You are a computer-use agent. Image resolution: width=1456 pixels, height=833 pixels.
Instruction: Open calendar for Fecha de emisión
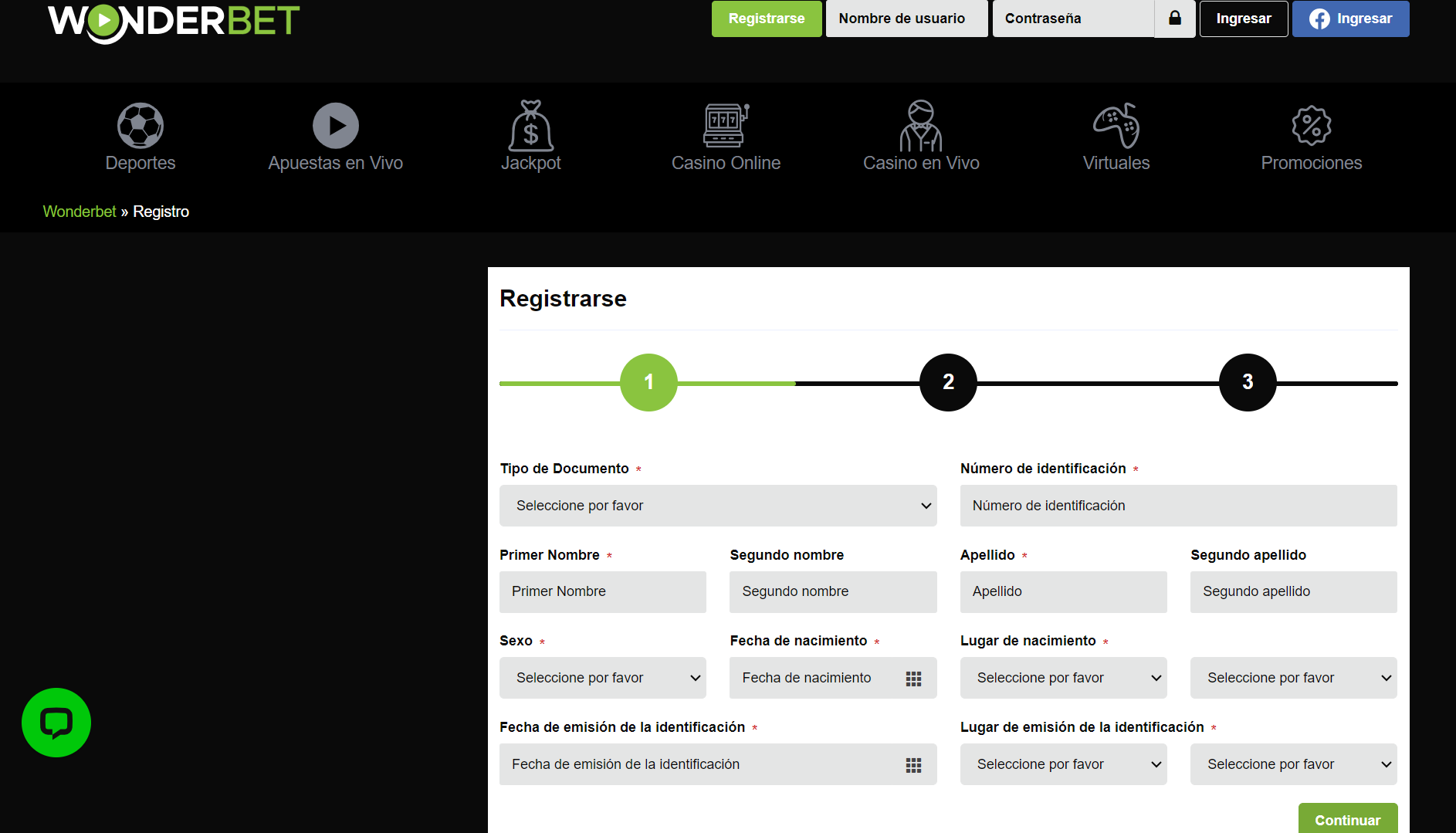point(913,765)
